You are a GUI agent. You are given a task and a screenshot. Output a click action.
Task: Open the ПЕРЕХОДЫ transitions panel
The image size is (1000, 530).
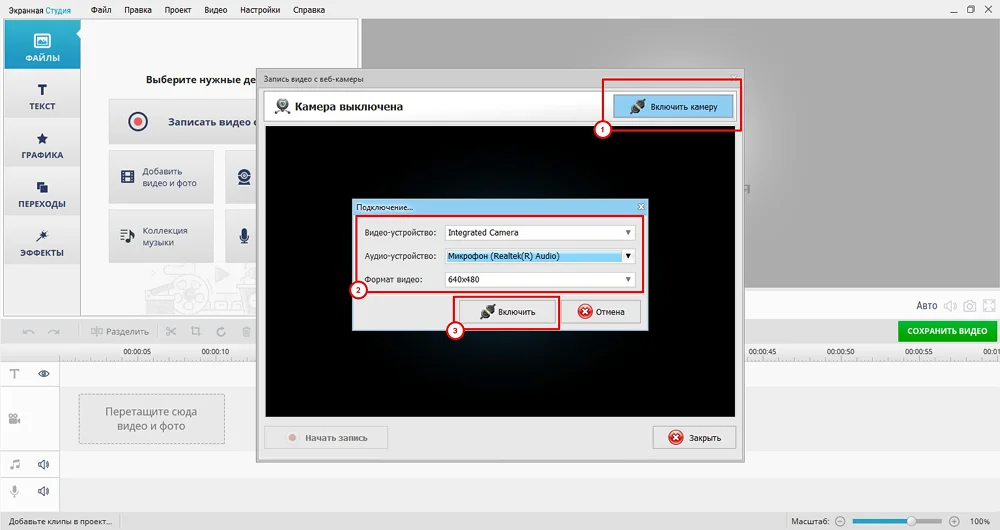tap(42, 195)
